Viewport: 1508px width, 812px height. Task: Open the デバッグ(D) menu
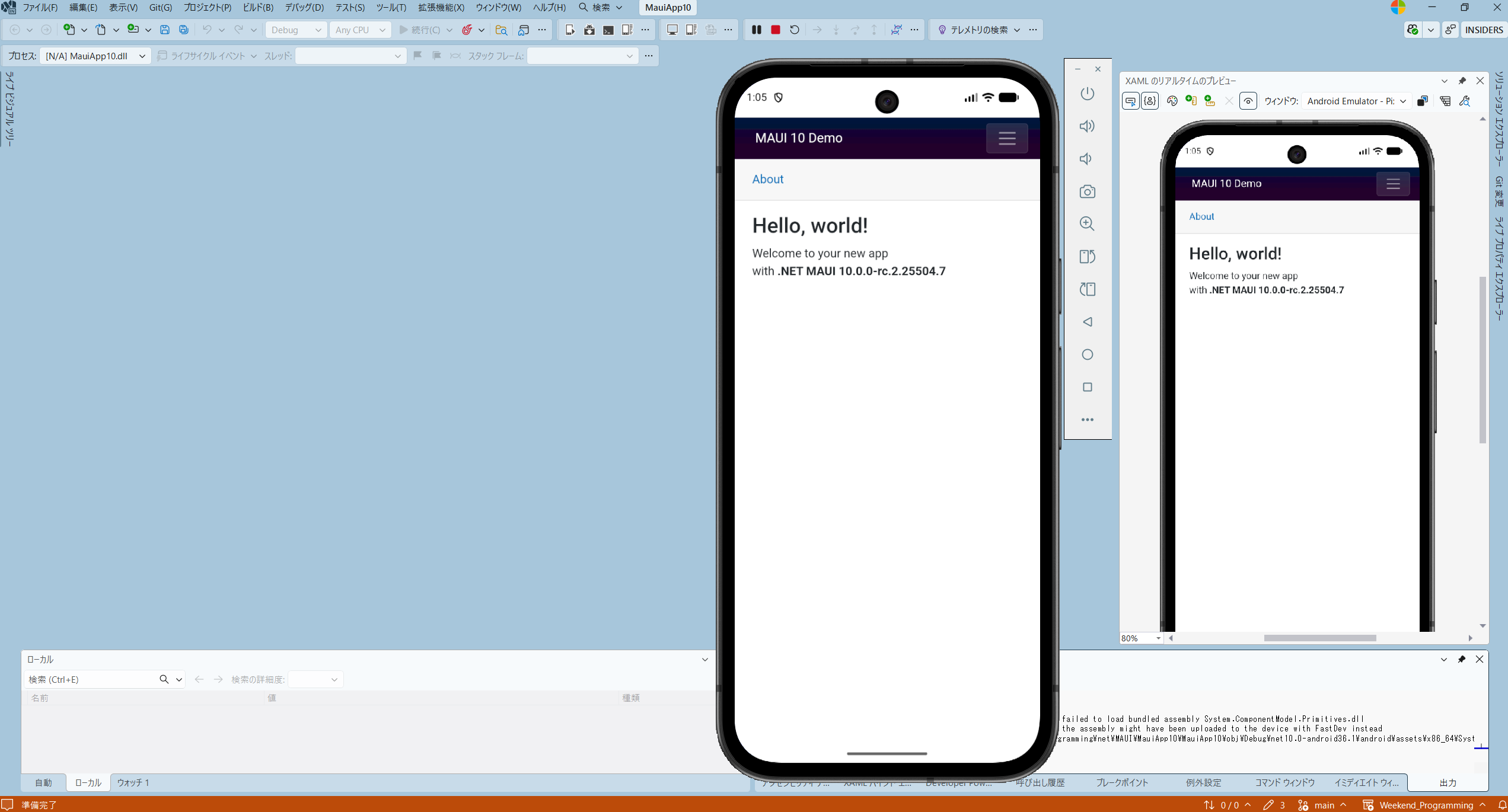coord(304,8)
